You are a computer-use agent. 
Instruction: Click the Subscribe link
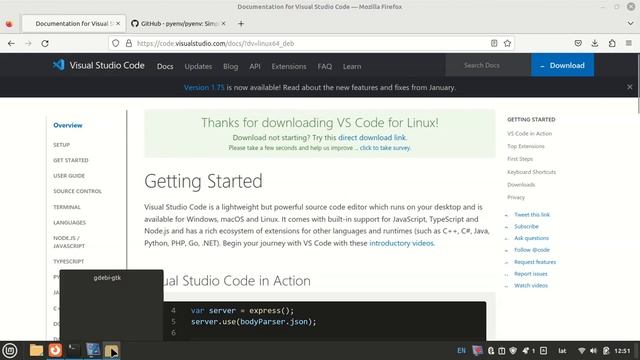[526, 226]
